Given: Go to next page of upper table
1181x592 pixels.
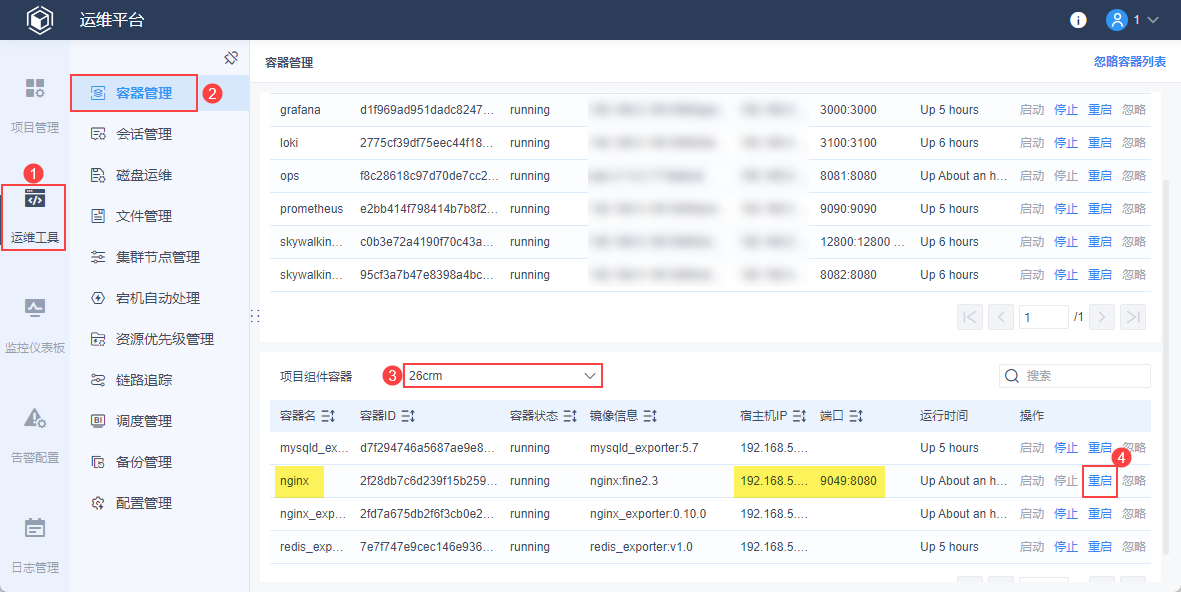Looking at the screenshot, I should (1102, 317).
